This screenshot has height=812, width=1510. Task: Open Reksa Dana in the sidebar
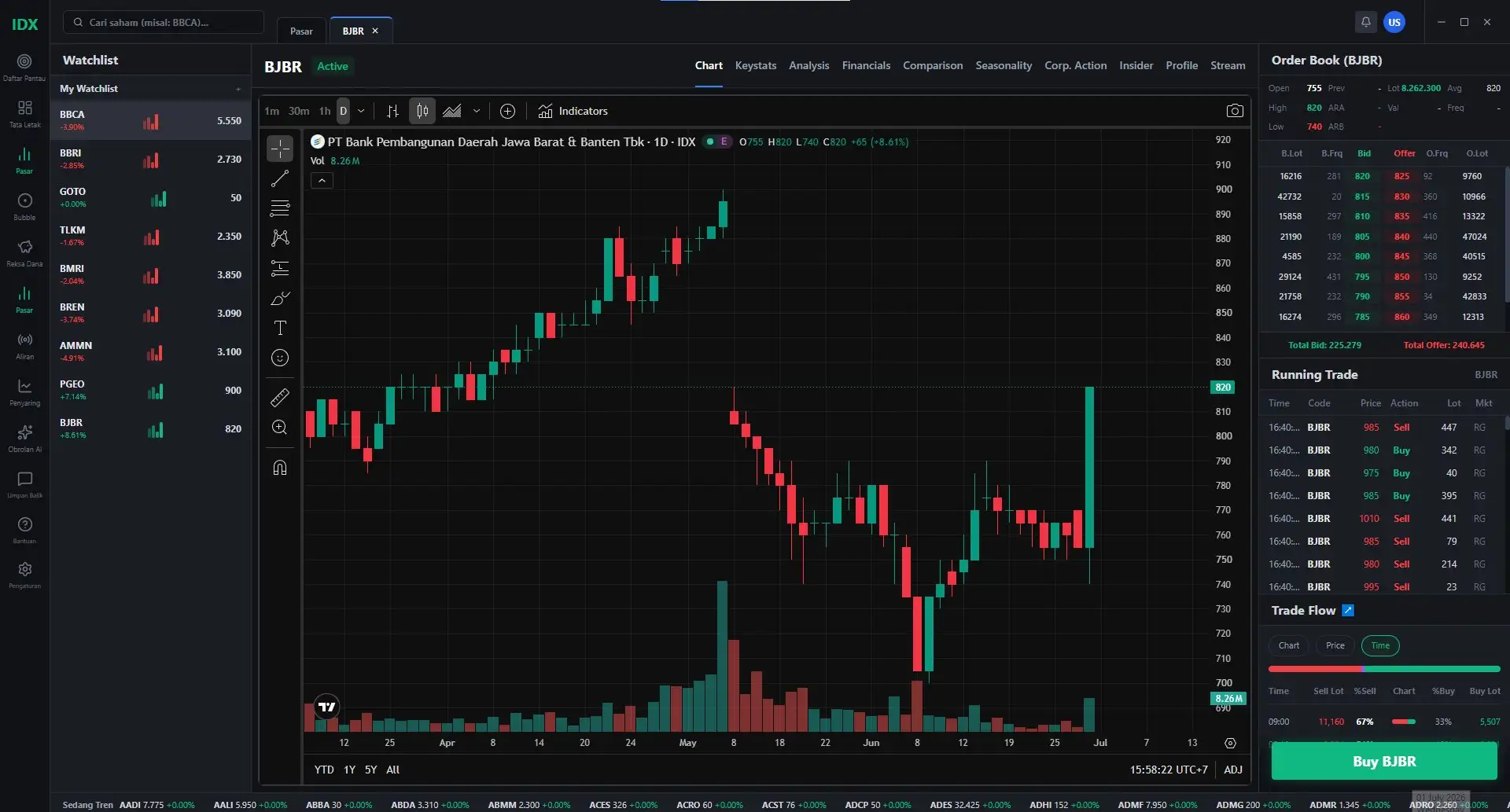(24, 252)
